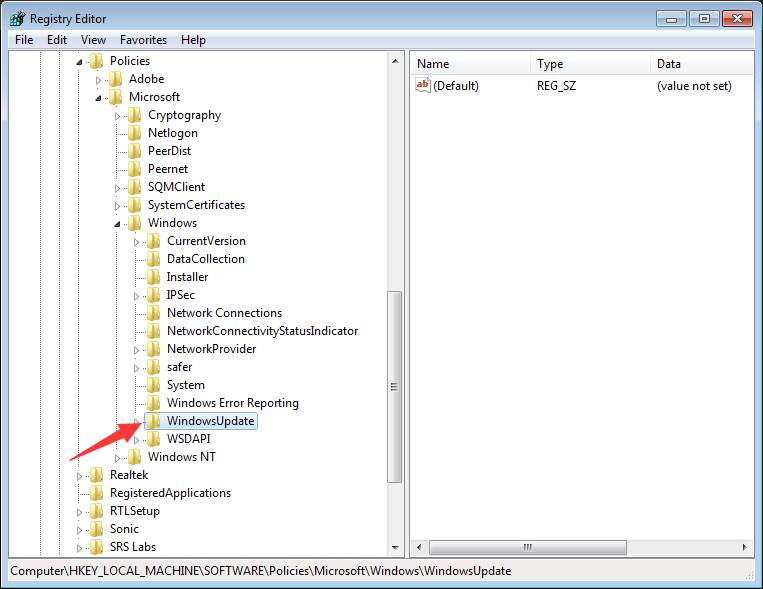The height and width of the screenshot is (589, 763).
Task: Select the Windows Error Reporting key
Action: pos(232,403)
